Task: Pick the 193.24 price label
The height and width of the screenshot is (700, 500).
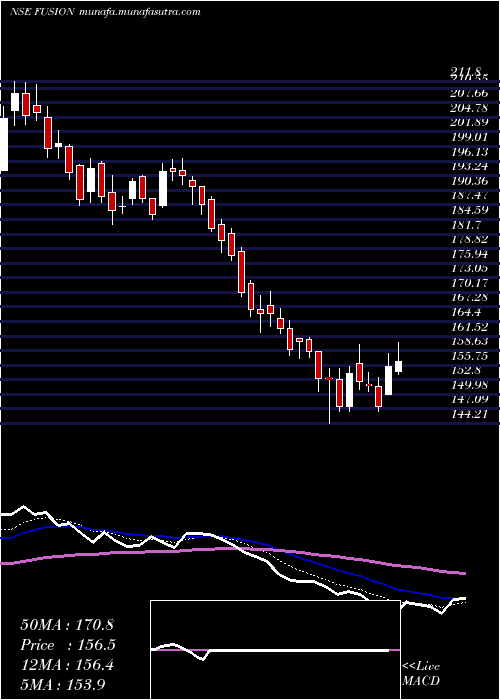Action: [470, 167]
